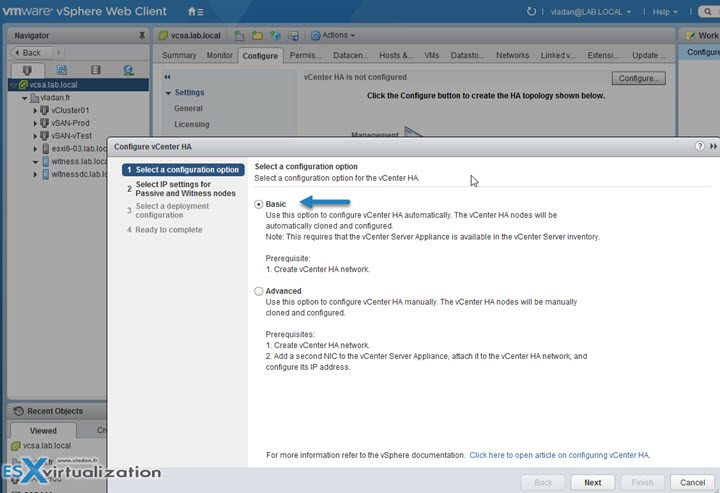Collapse the witness.lab.local node
This screenshot has height=493, width=720.
pyautogui.click(x=35, y=162)
